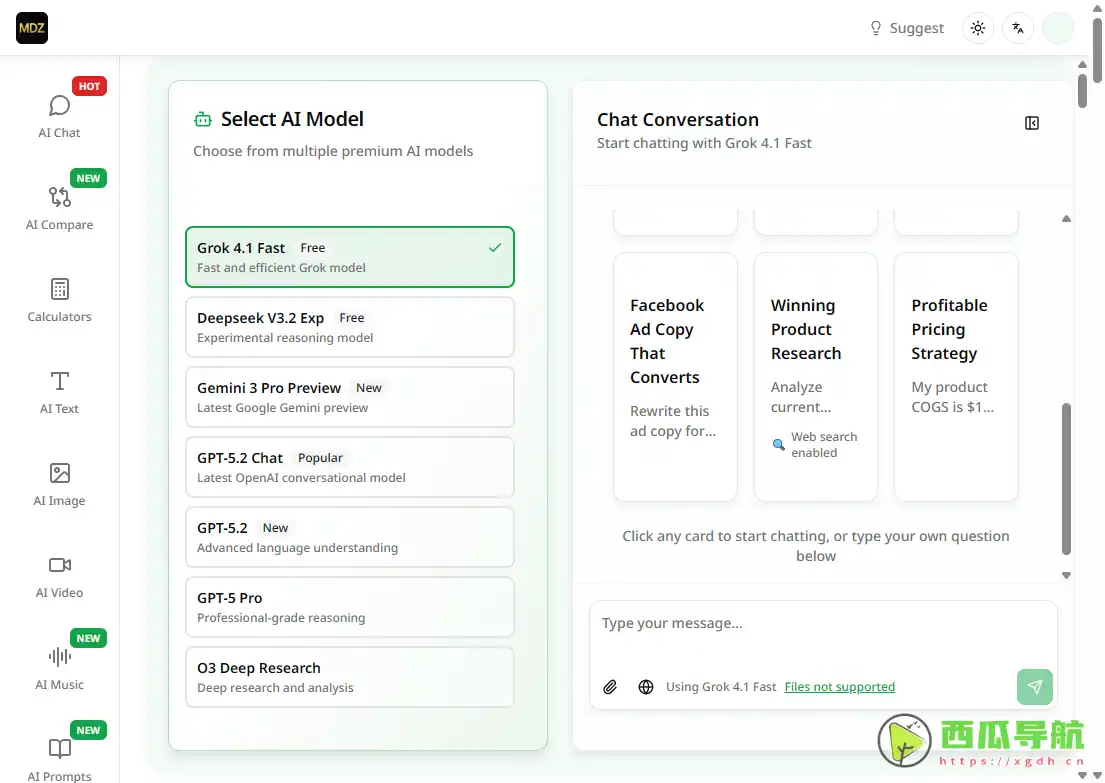
Task: Toggle the light/dark theme button
Action: pos(978,28)
